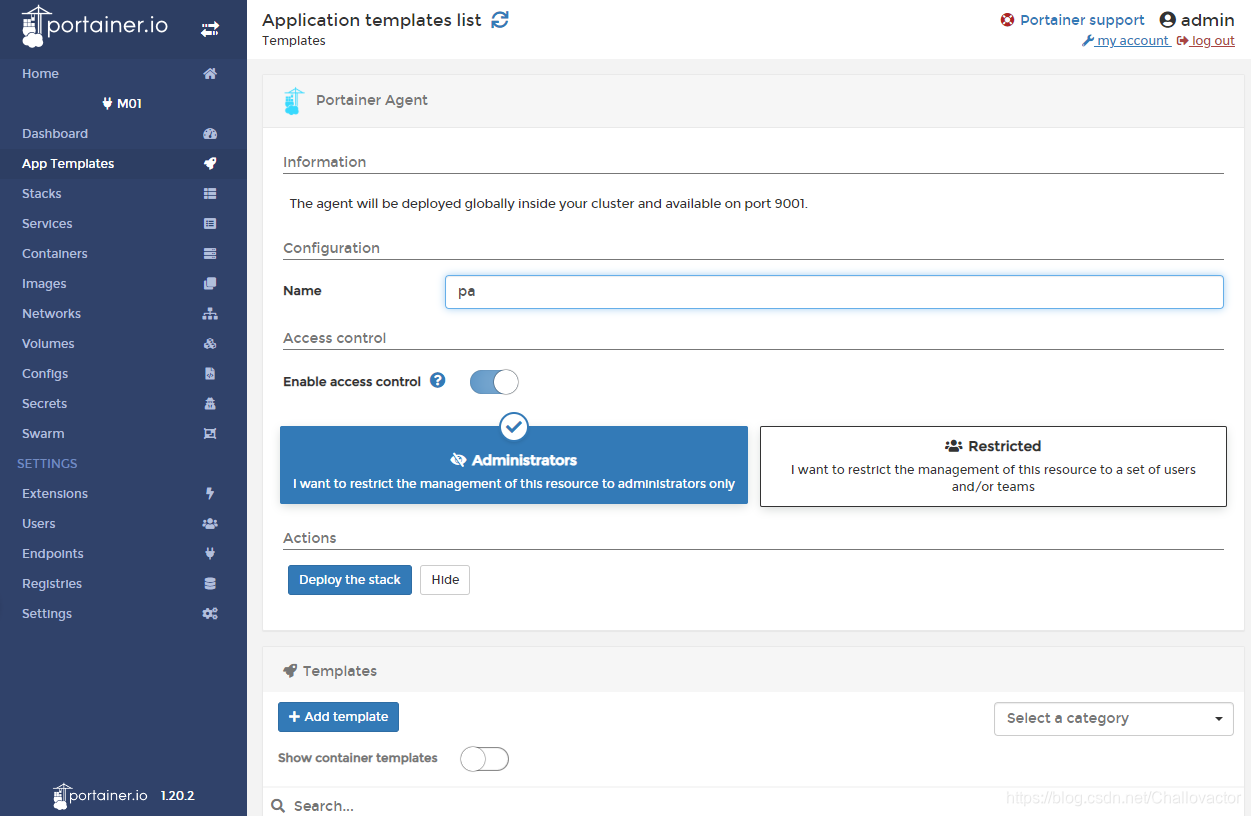Click the Dashboard gauge icon
1251x816 pixels.
210,133
